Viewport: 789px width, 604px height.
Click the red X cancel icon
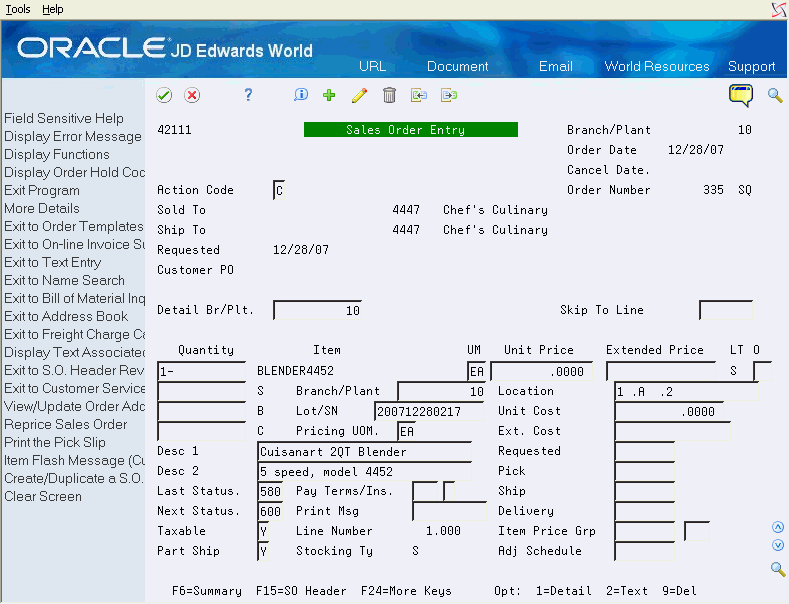(192, 95)
